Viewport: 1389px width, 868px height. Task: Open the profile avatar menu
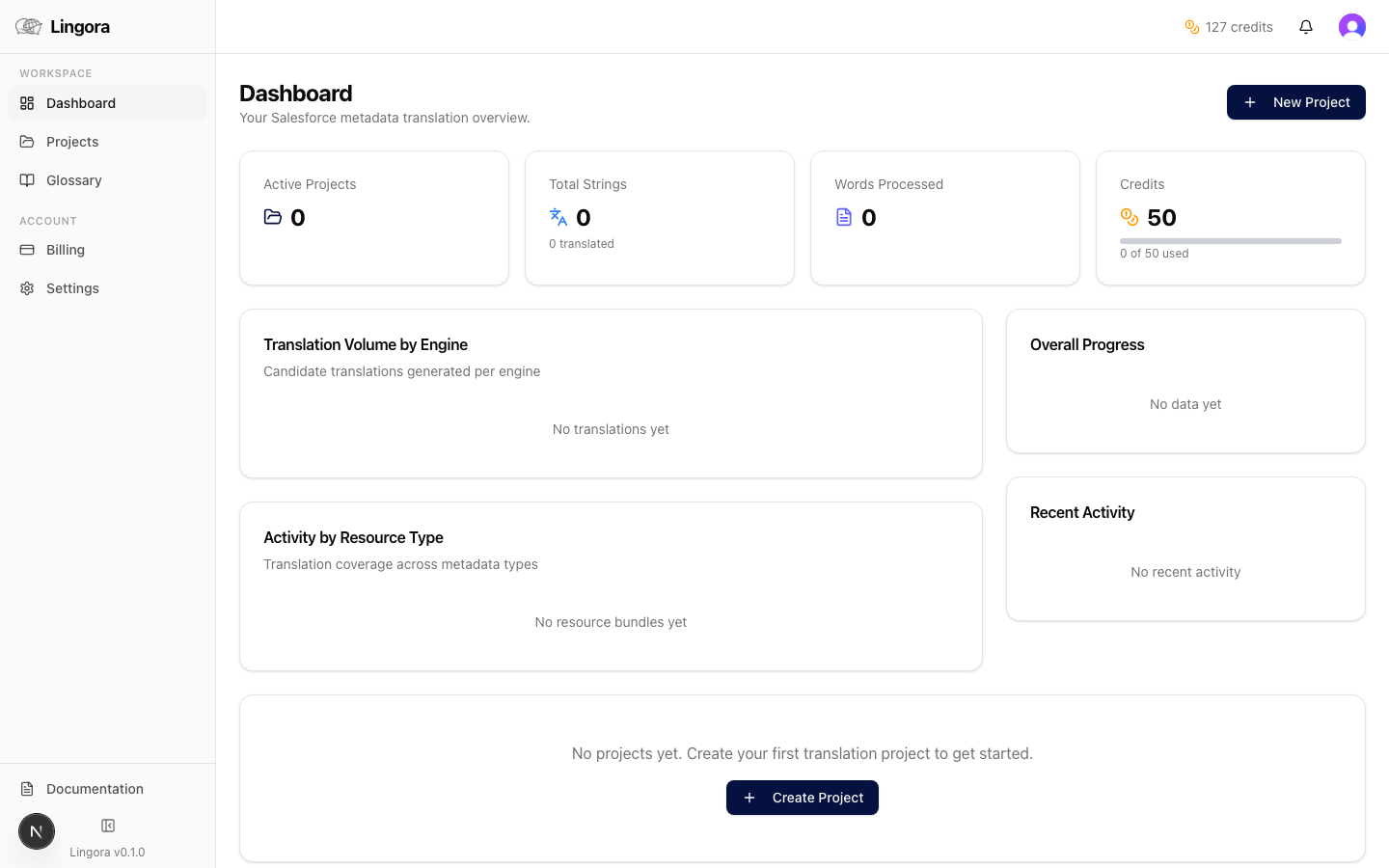coord(1352,26)
